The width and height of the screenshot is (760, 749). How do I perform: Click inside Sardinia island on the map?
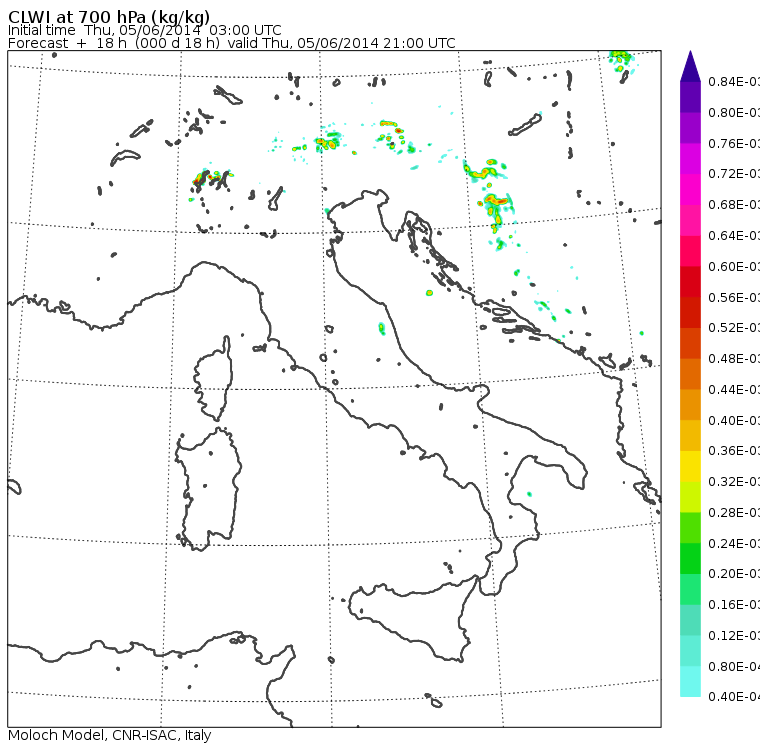click(x=209, y=490)
